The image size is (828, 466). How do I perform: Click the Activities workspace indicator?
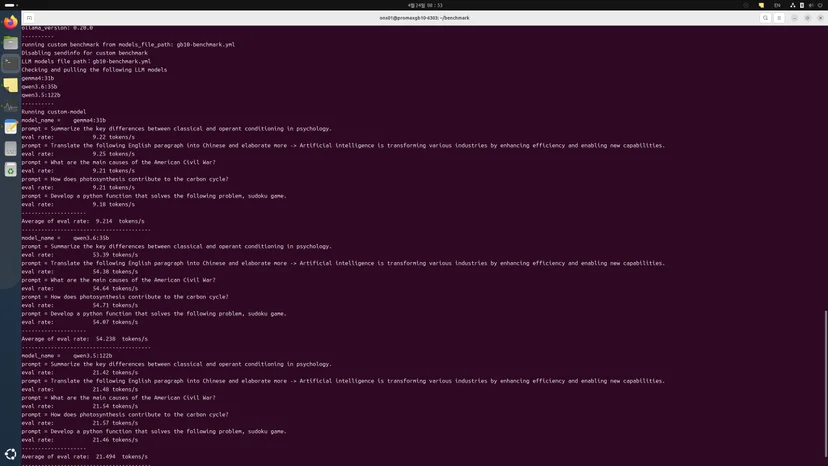(x=11, y=5)
